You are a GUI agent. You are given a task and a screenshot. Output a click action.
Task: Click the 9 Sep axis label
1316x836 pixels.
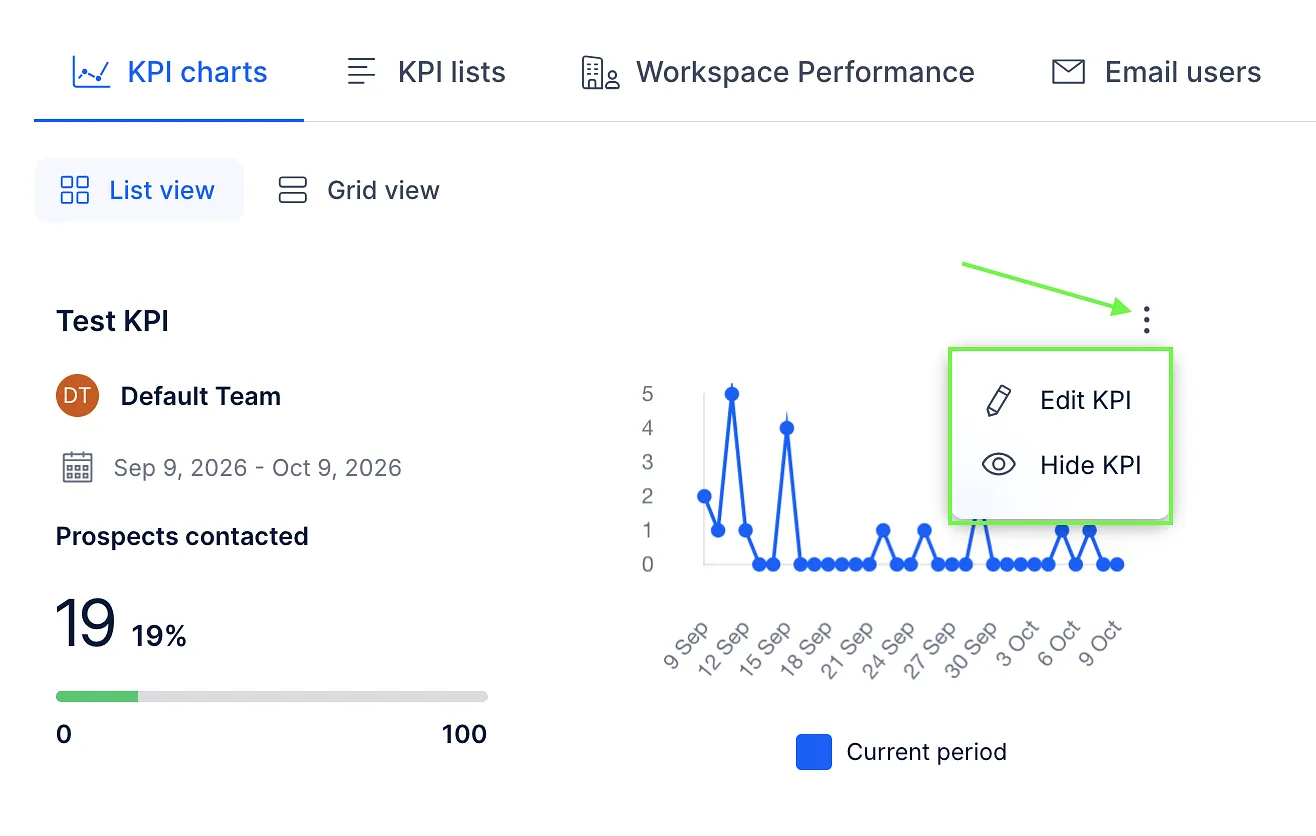click(687, 645)
